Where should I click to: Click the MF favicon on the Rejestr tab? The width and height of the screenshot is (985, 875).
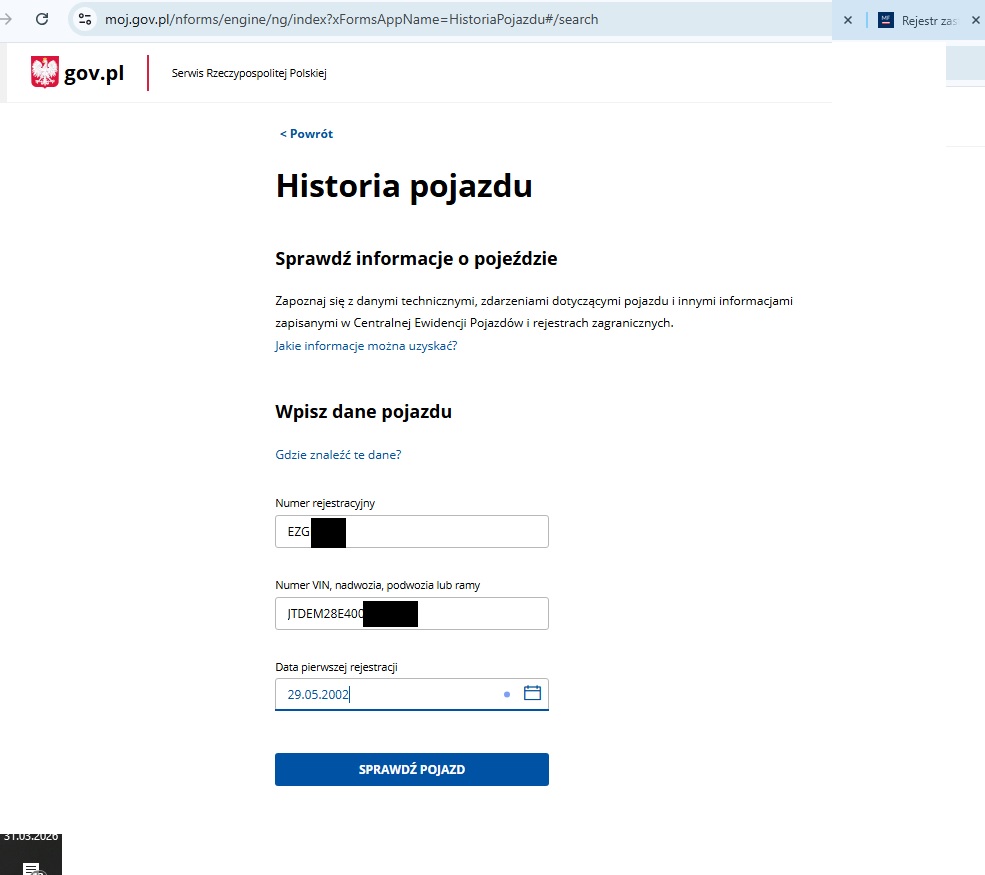tap(886, 19)
